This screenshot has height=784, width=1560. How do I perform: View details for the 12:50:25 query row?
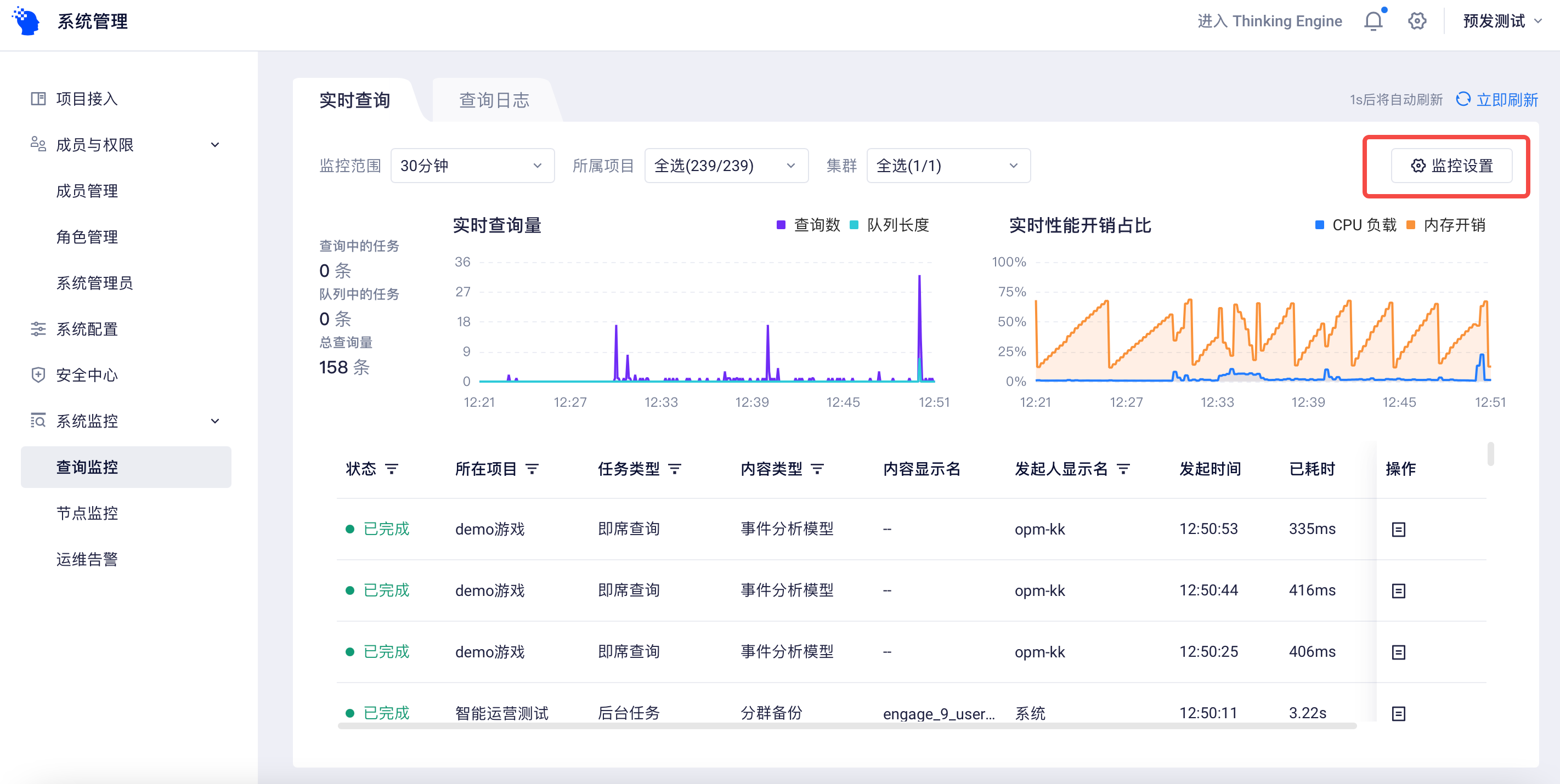(x=1398, y=652)
